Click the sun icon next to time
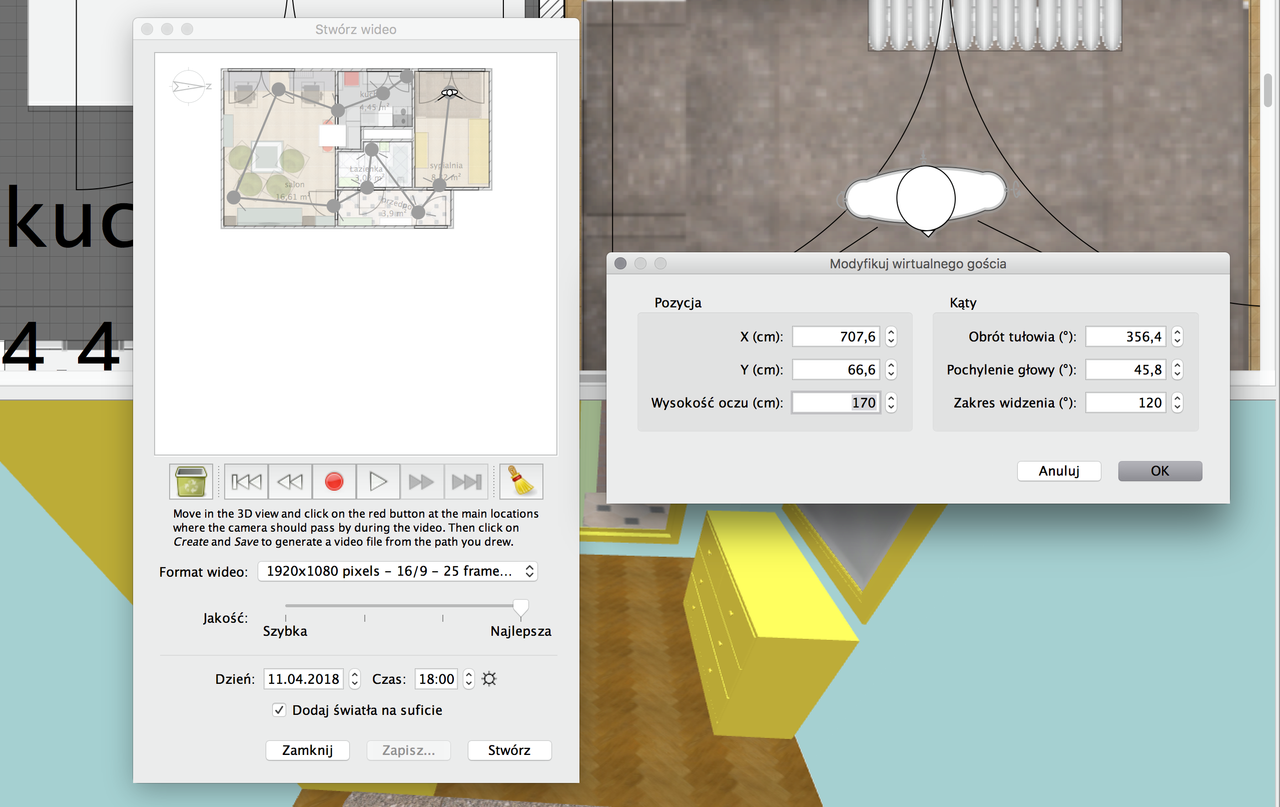This screenshot has width=1280, height=807. point(489,679)
